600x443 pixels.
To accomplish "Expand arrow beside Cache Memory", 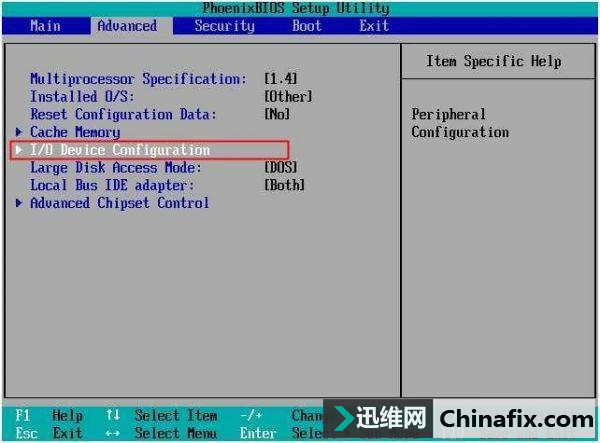I will [18, 132].
